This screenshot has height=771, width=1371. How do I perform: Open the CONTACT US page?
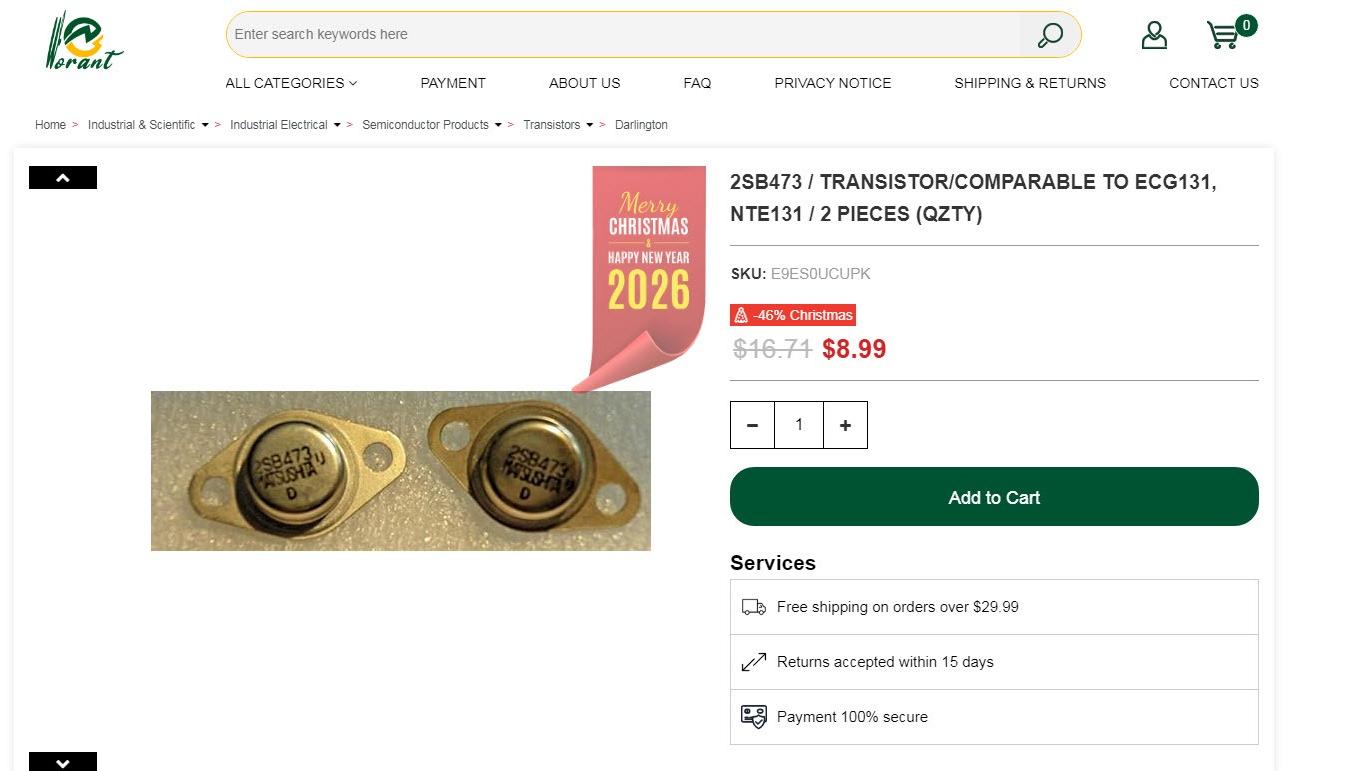[x=1213, y=83]
